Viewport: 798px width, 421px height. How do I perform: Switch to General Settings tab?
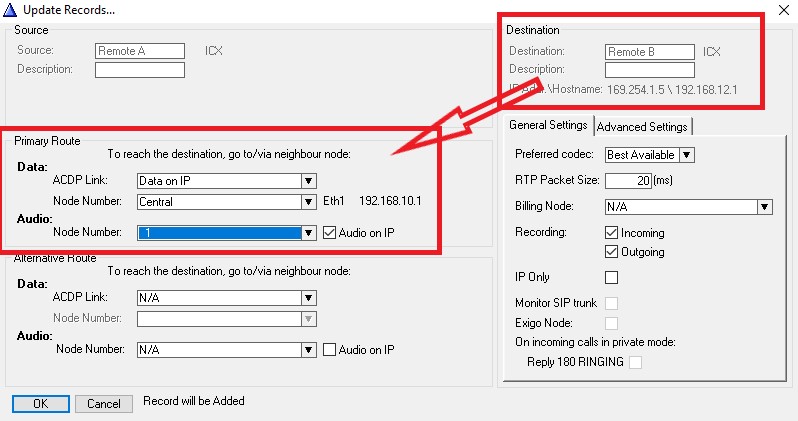(548, 125)
